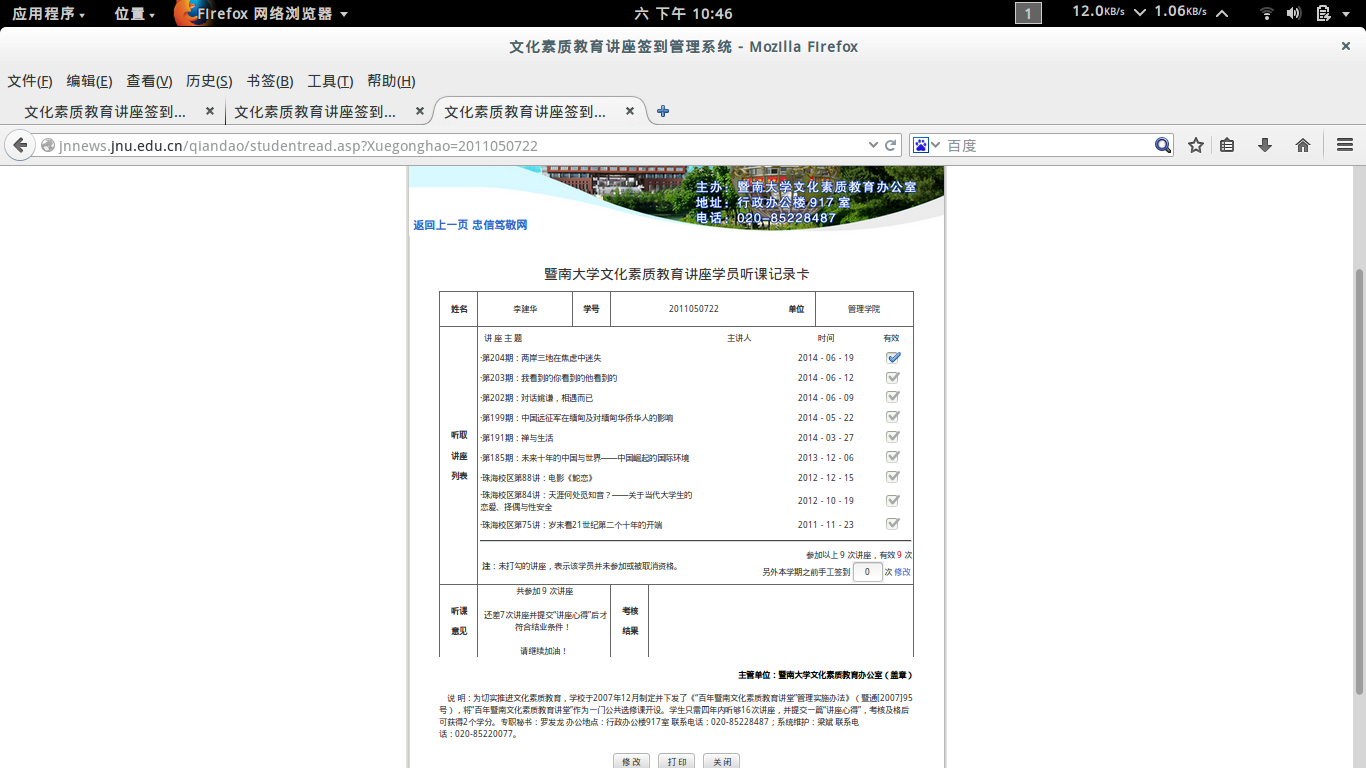Open the 历史(S) menu
Viewport: 1366px width, 768px height.
point(209,81)
